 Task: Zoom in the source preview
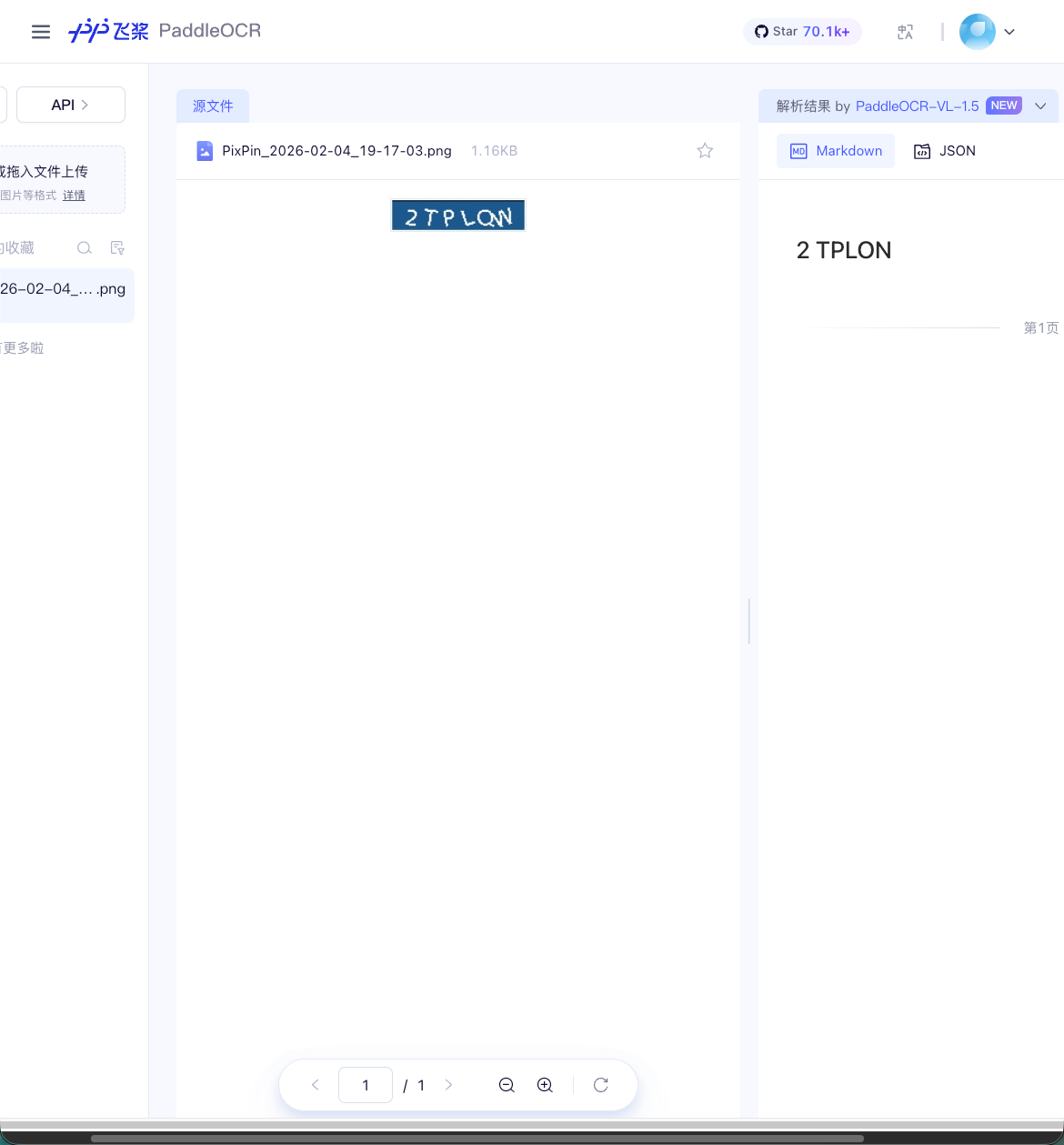pyautogui.click(x=545, y=1085)
